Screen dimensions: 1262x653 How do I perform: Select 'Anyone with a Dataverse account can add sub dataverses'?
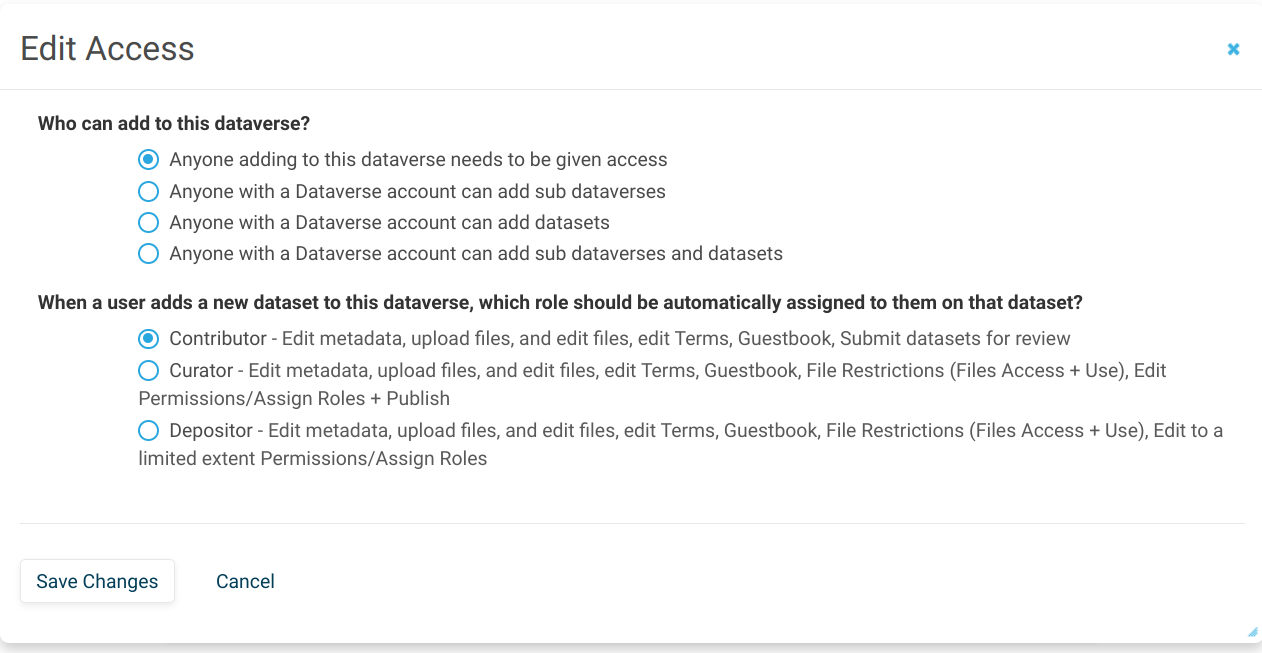point(148,191)
